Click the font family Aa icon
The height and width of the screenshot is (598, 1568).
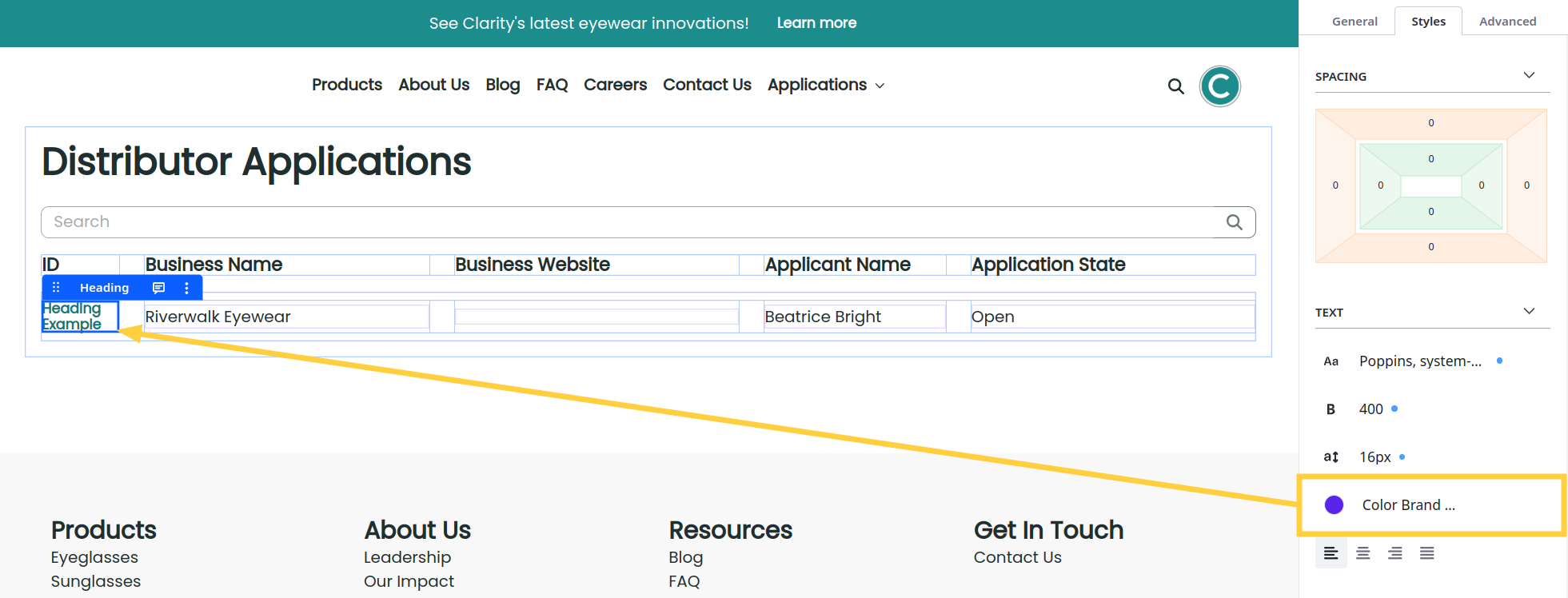(x=1331, y=361)
